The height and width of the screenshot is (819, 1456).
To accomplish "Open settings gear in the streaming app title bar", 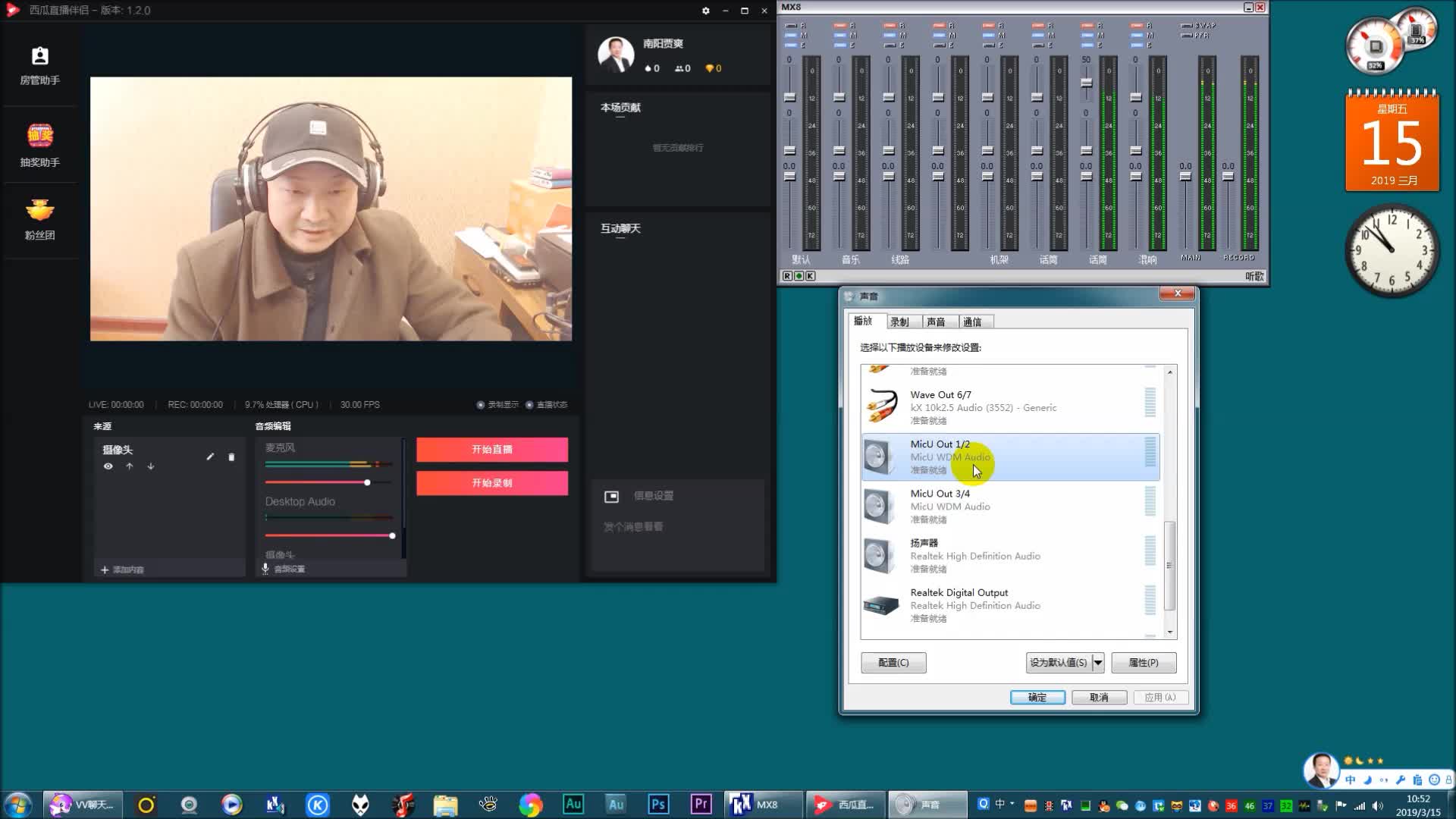I will pos(705,11).
